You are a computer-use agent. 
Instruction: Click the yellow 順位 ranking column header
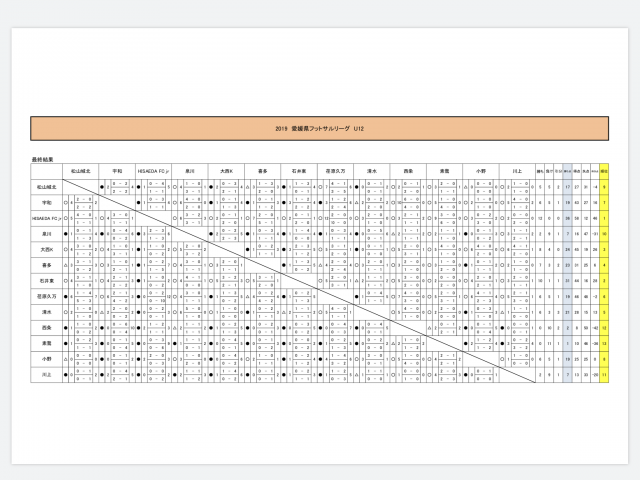point(604,171)
